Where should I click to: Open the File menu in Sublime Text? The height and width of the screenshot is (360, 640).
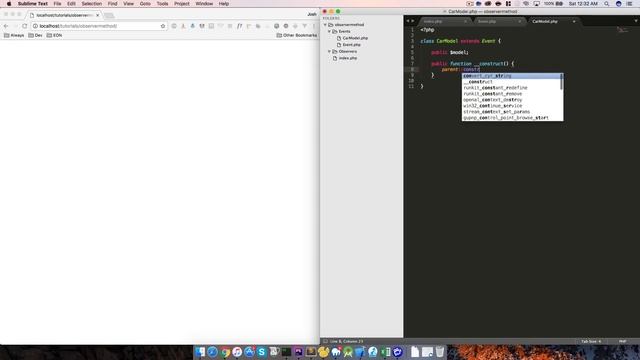57,4
